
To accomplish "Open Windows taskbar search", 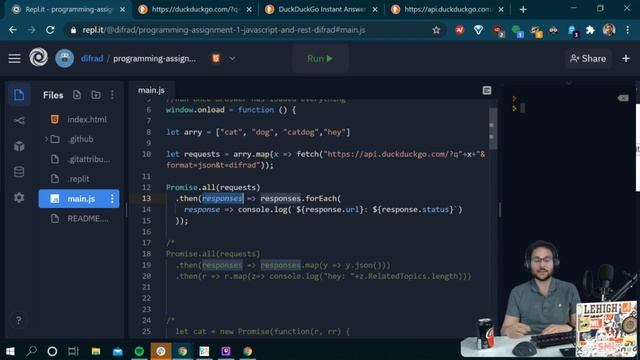I will 31,351.
